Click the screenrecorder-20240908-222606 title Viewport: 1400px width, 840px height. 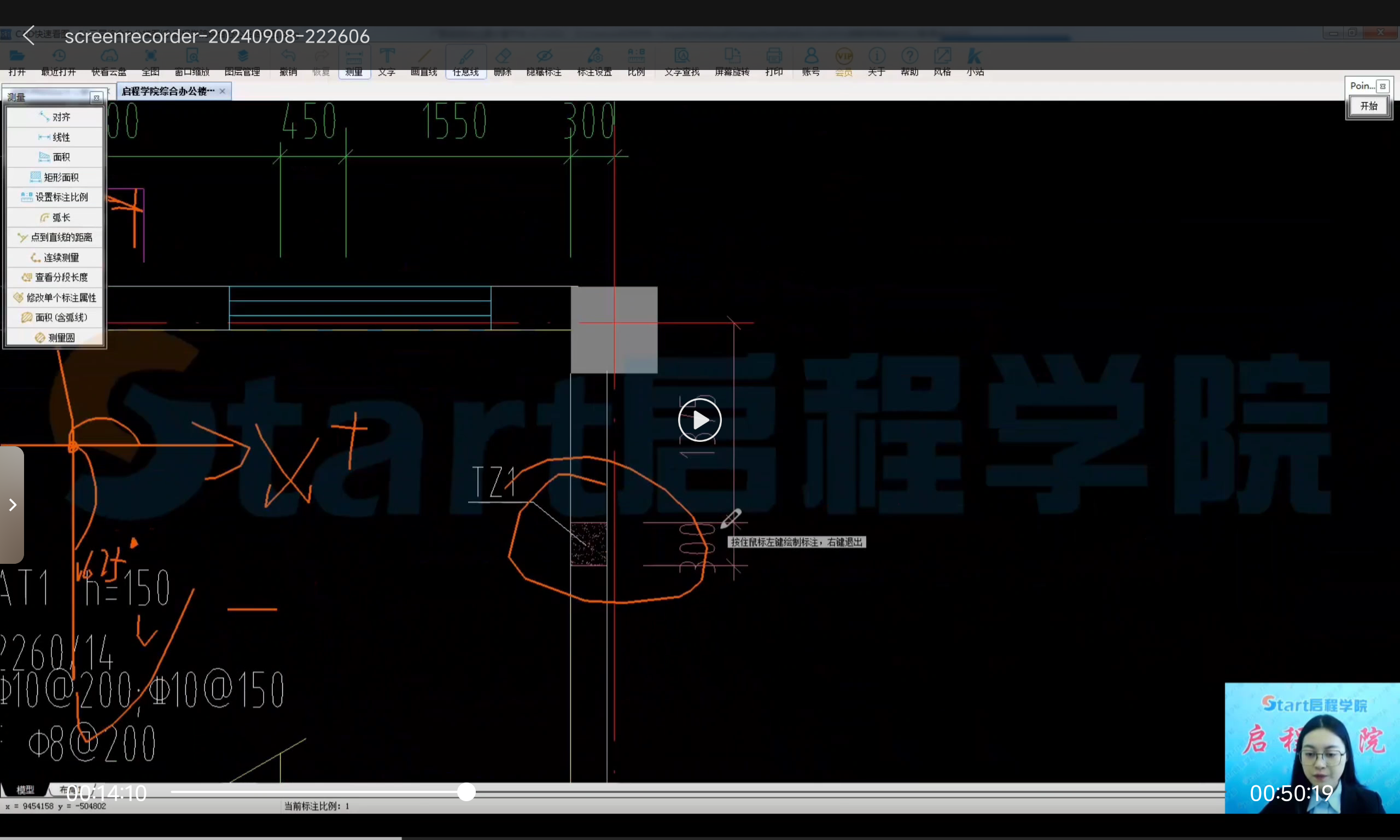coord(217,36)
